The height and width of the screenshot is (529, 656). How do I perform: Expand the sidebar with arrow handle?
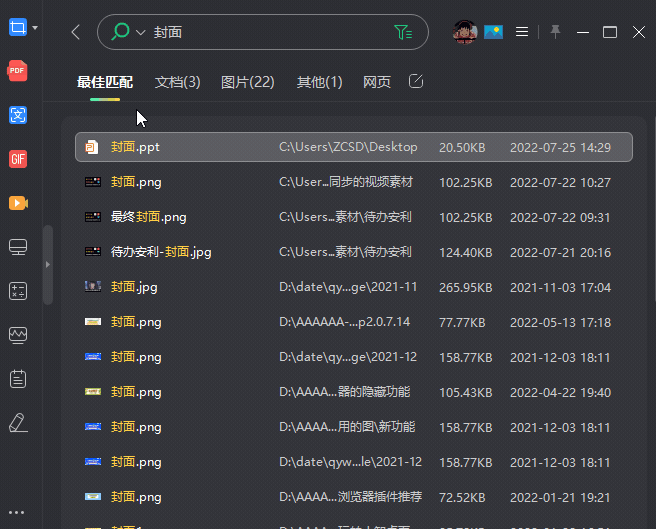pyautogui.click(x=48, y=264)
